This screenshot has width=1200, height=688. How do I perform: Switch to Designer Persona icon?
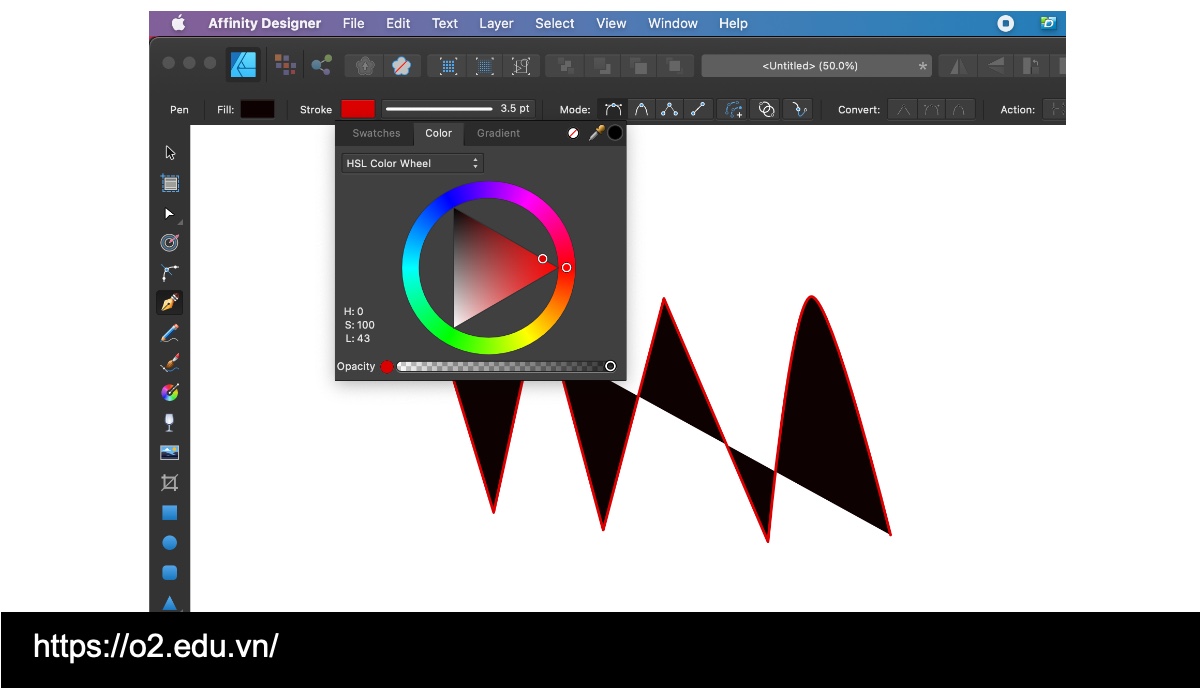pos(244,65)
